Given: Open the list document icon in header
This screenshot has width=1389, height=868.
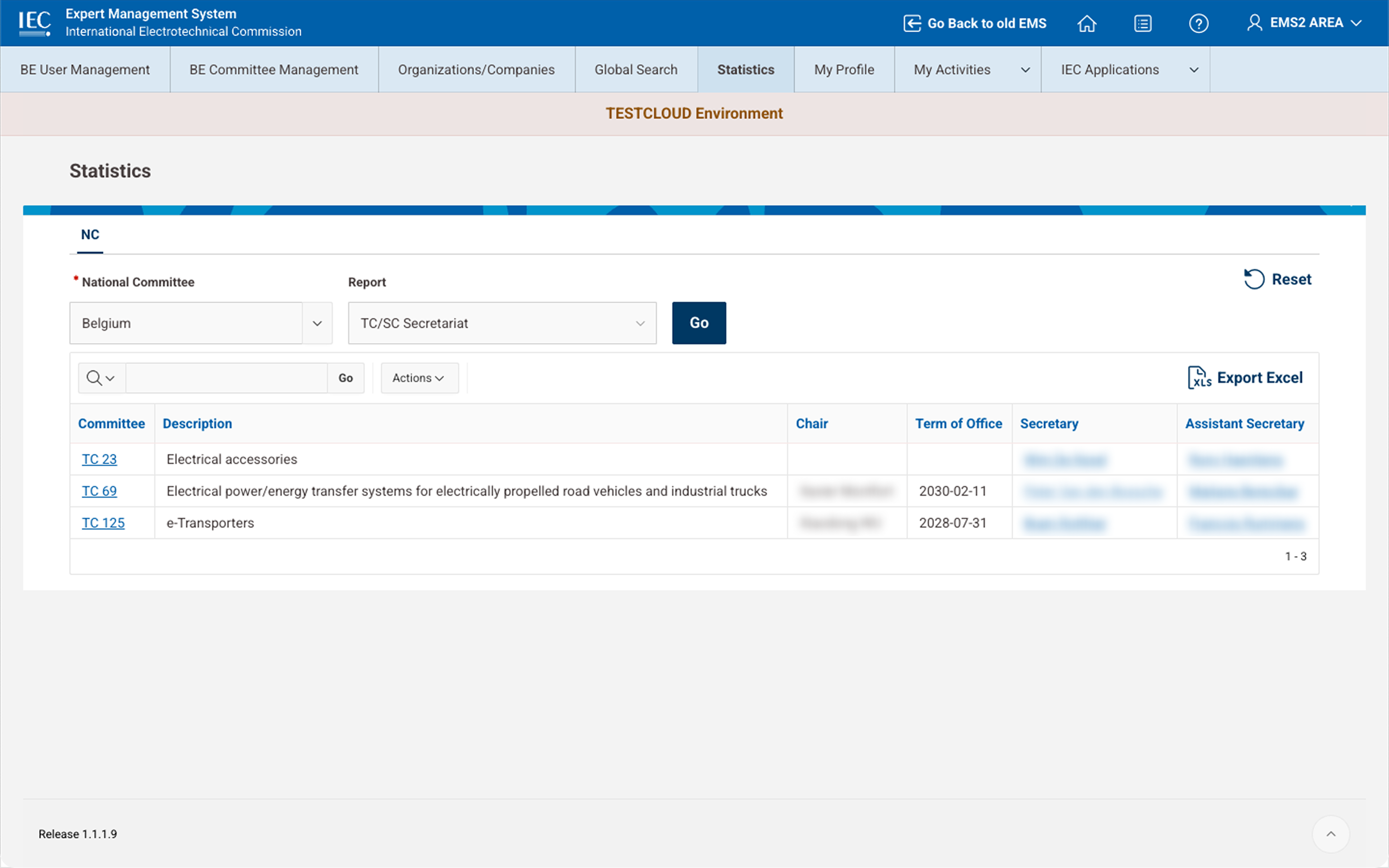Looking at the screenshot, I should tap(1142, 24).
